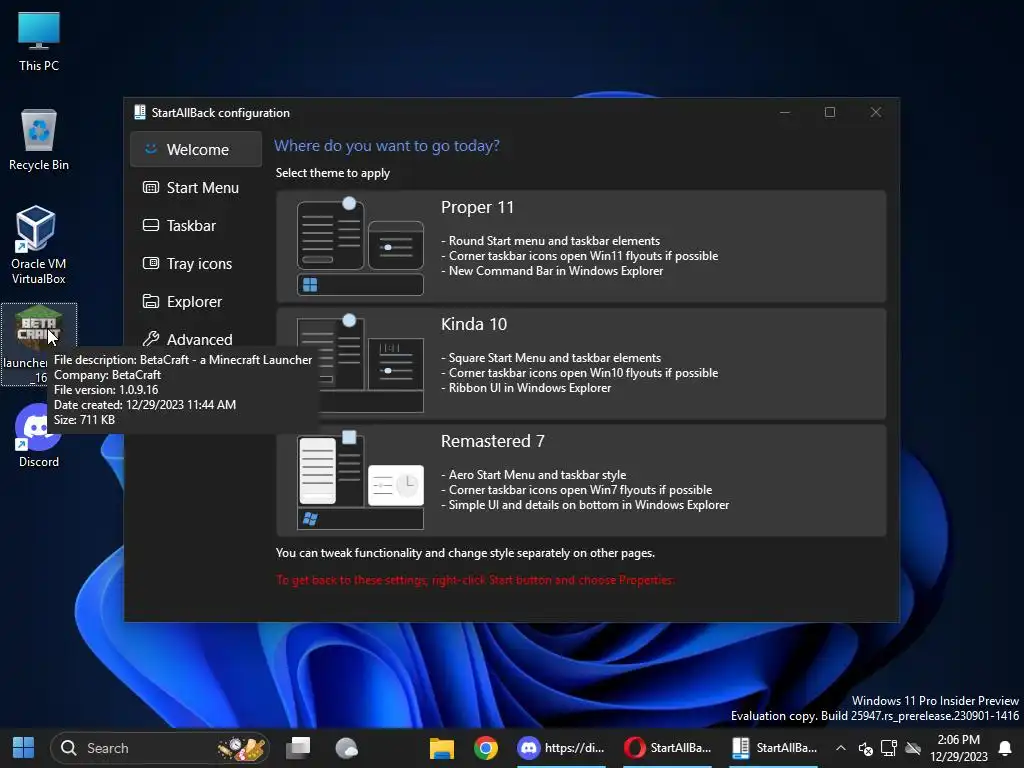Click the Welcome smiley icon
Image resolution: width=1024 pixels, height=768 pixels.
point(151,149)
